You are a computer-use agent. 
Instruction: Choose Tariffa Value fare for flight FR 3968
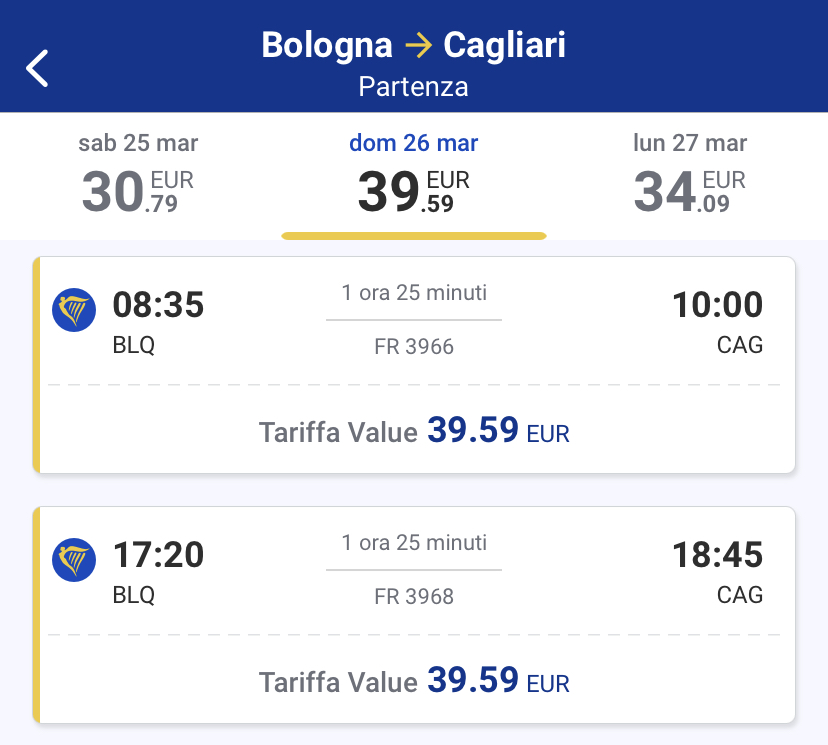414,681
